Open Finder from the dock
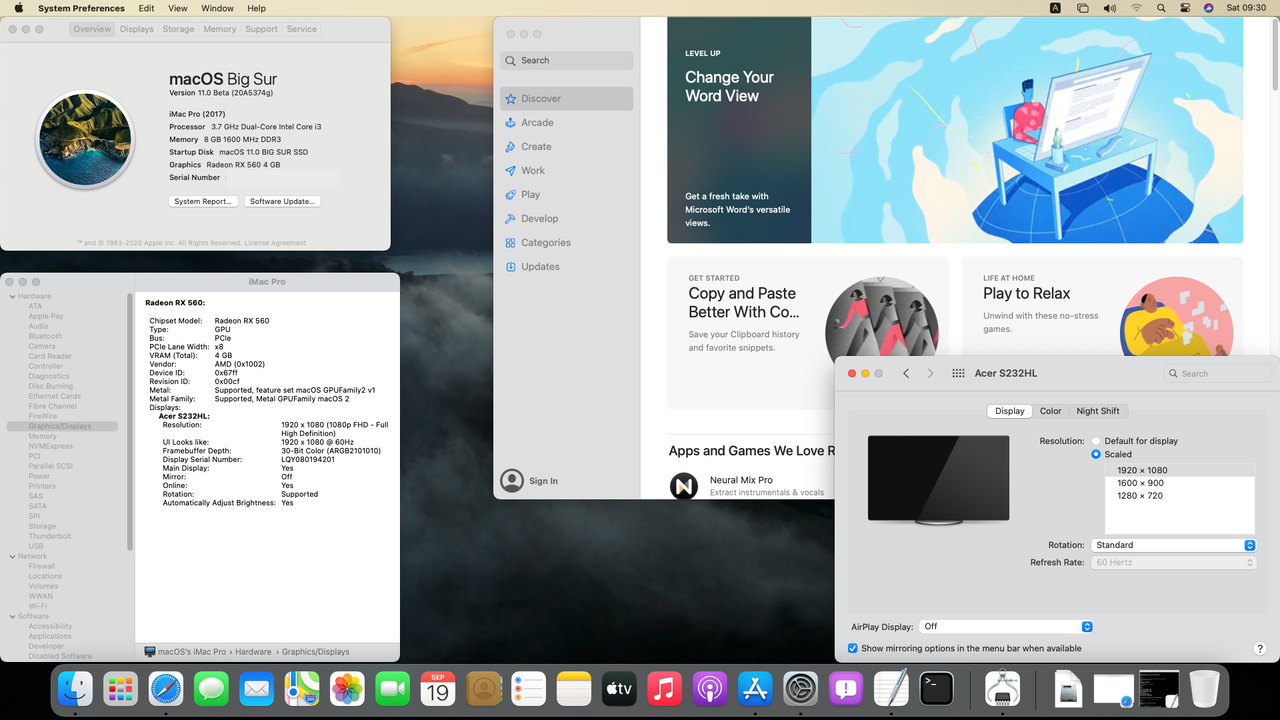 76,688
